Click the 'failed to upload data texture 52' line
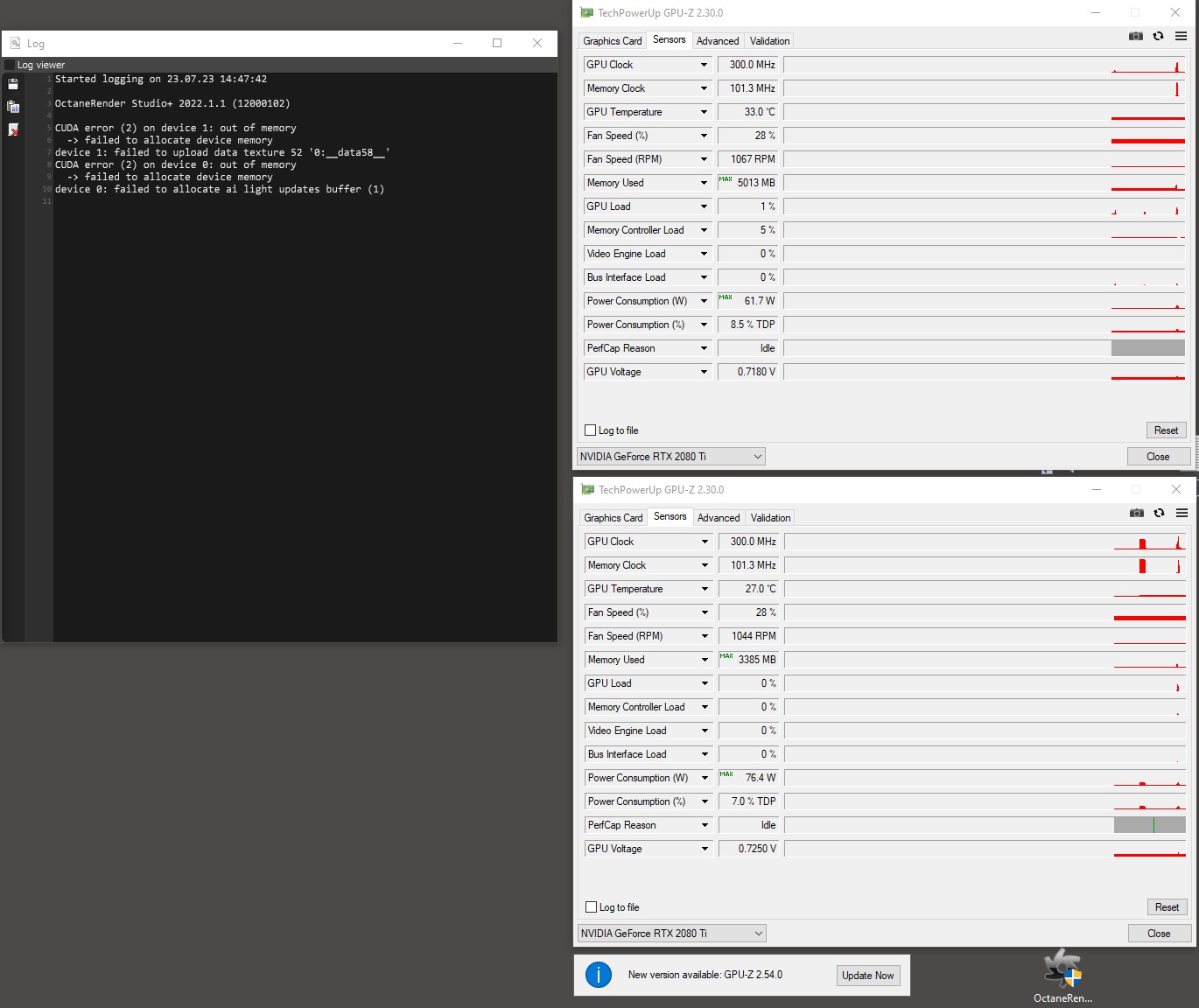 pos(222,152)
